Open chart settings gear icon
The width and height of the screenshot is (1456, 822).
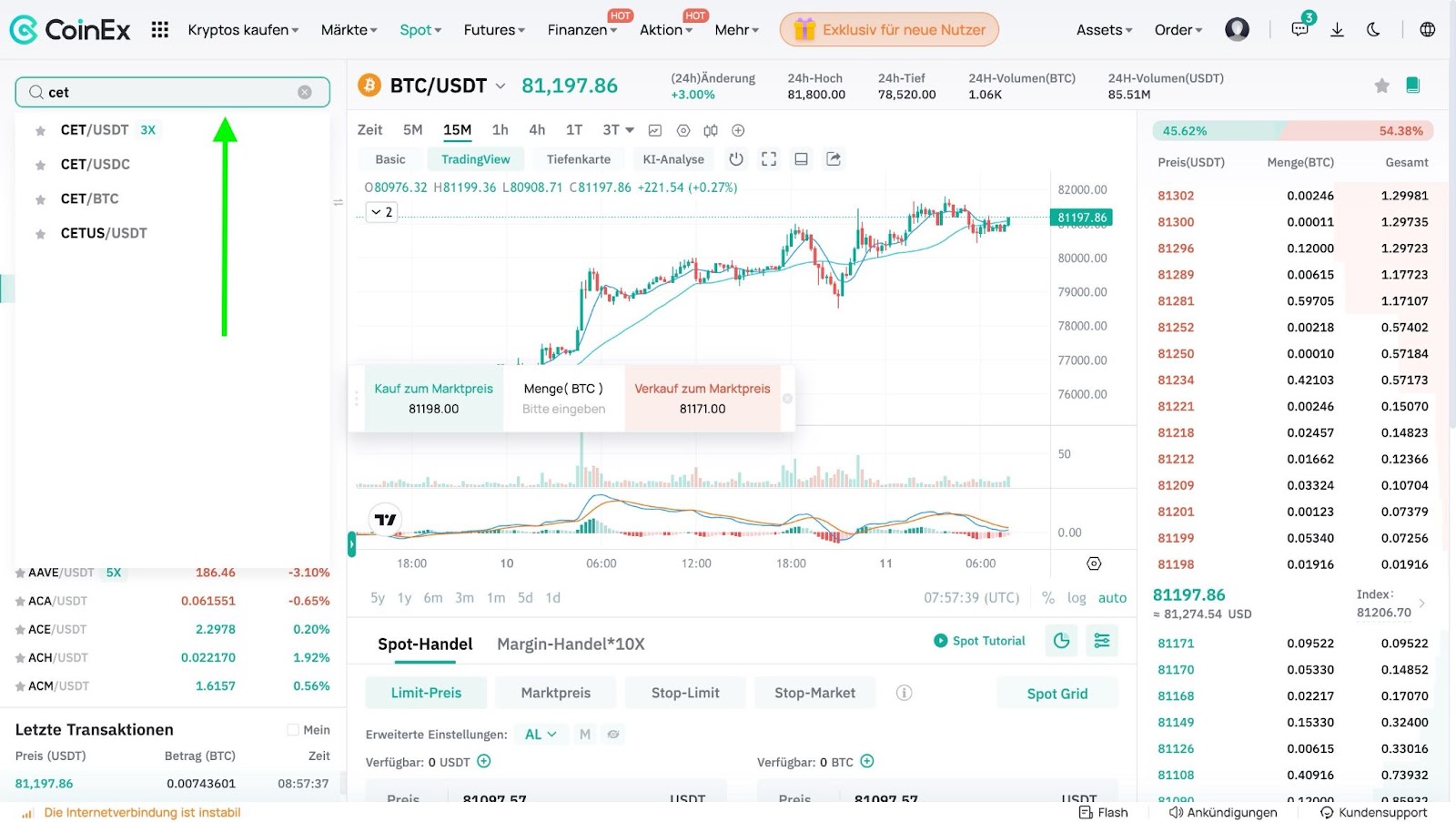1094,563
